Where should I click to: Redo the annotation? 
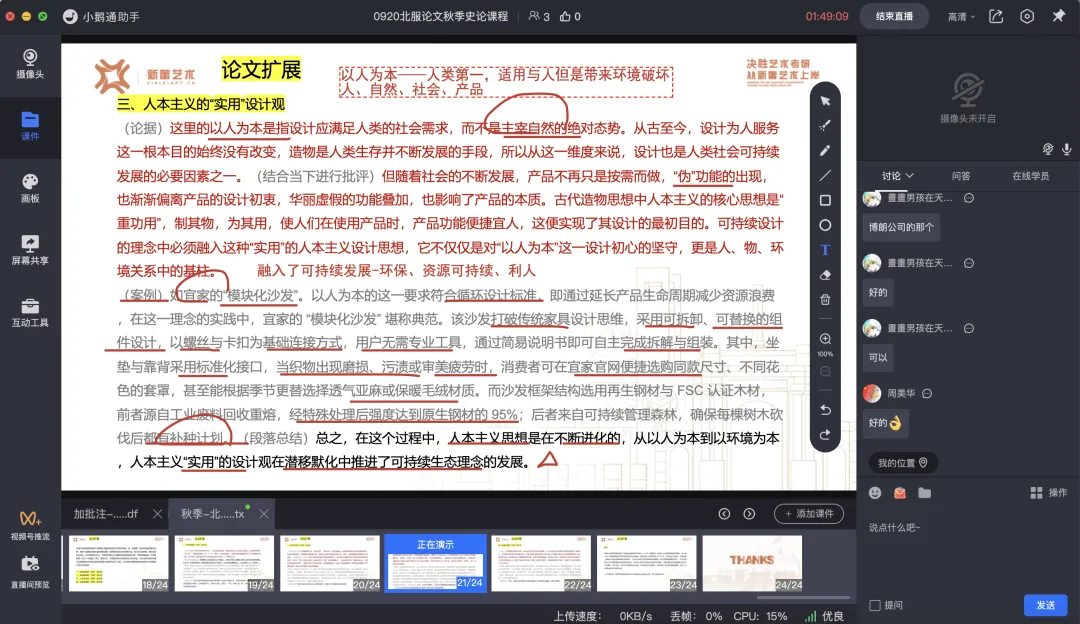coord(825,435)
